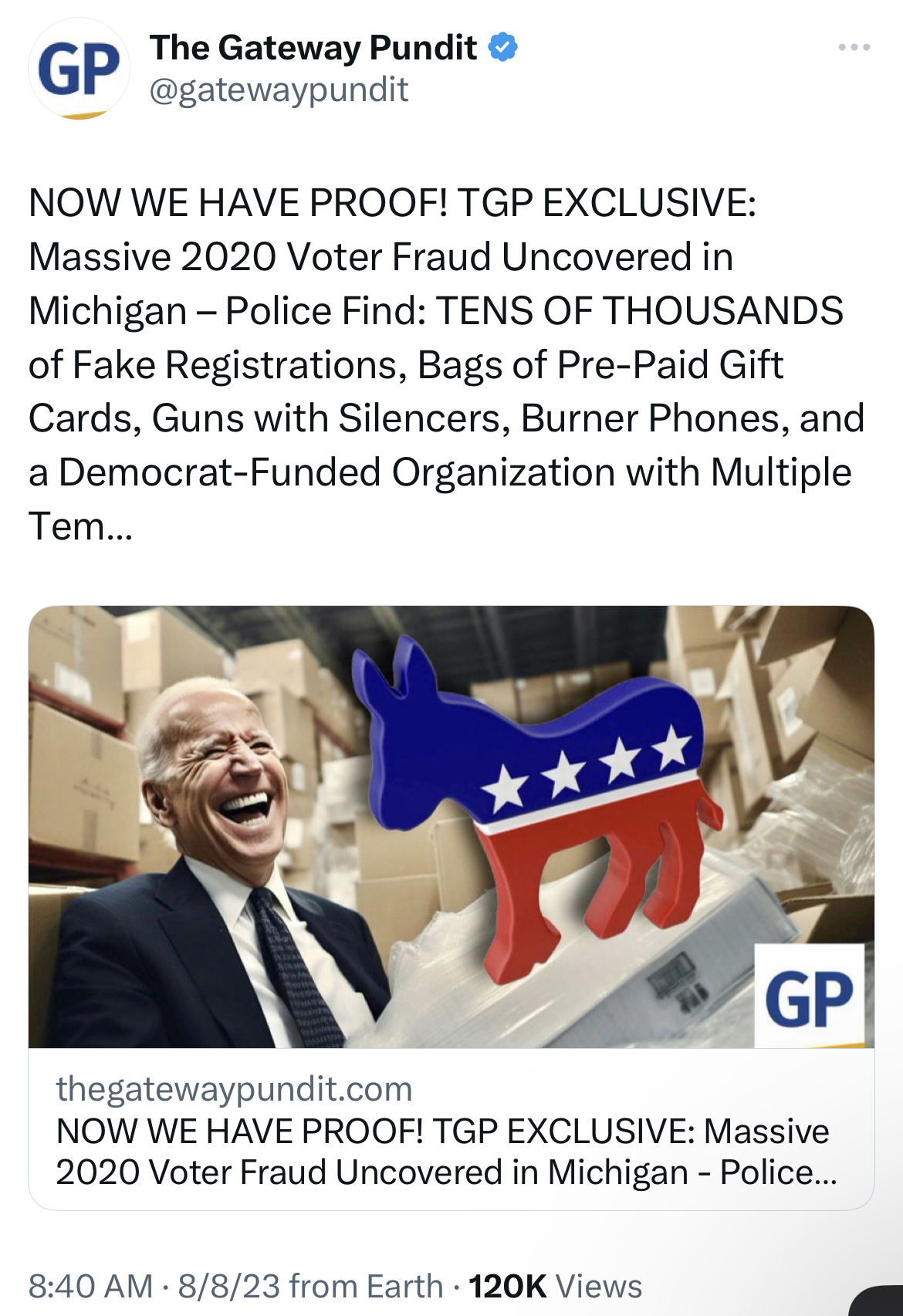
Task: Click the 8:40 AM timestamp
Action: coord(90,1287)
